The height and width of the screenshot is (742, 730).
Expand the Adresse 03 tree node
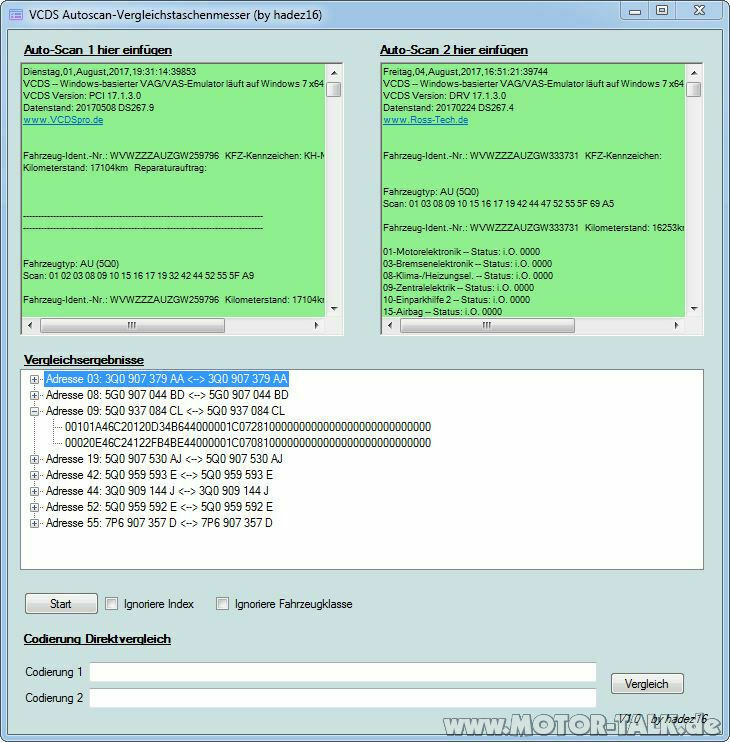[x=34, y=379]
